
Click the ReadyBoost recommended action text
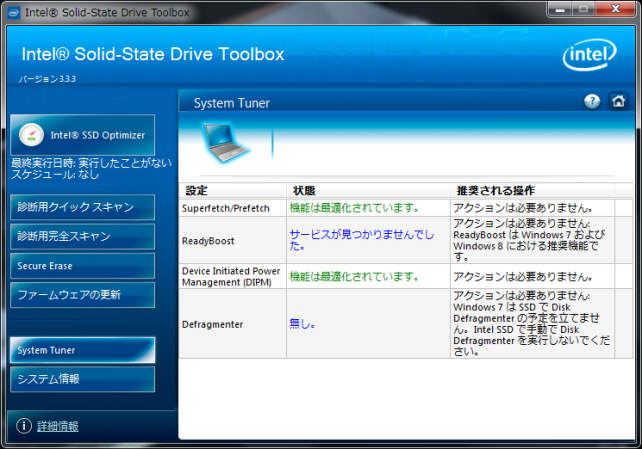529,240
